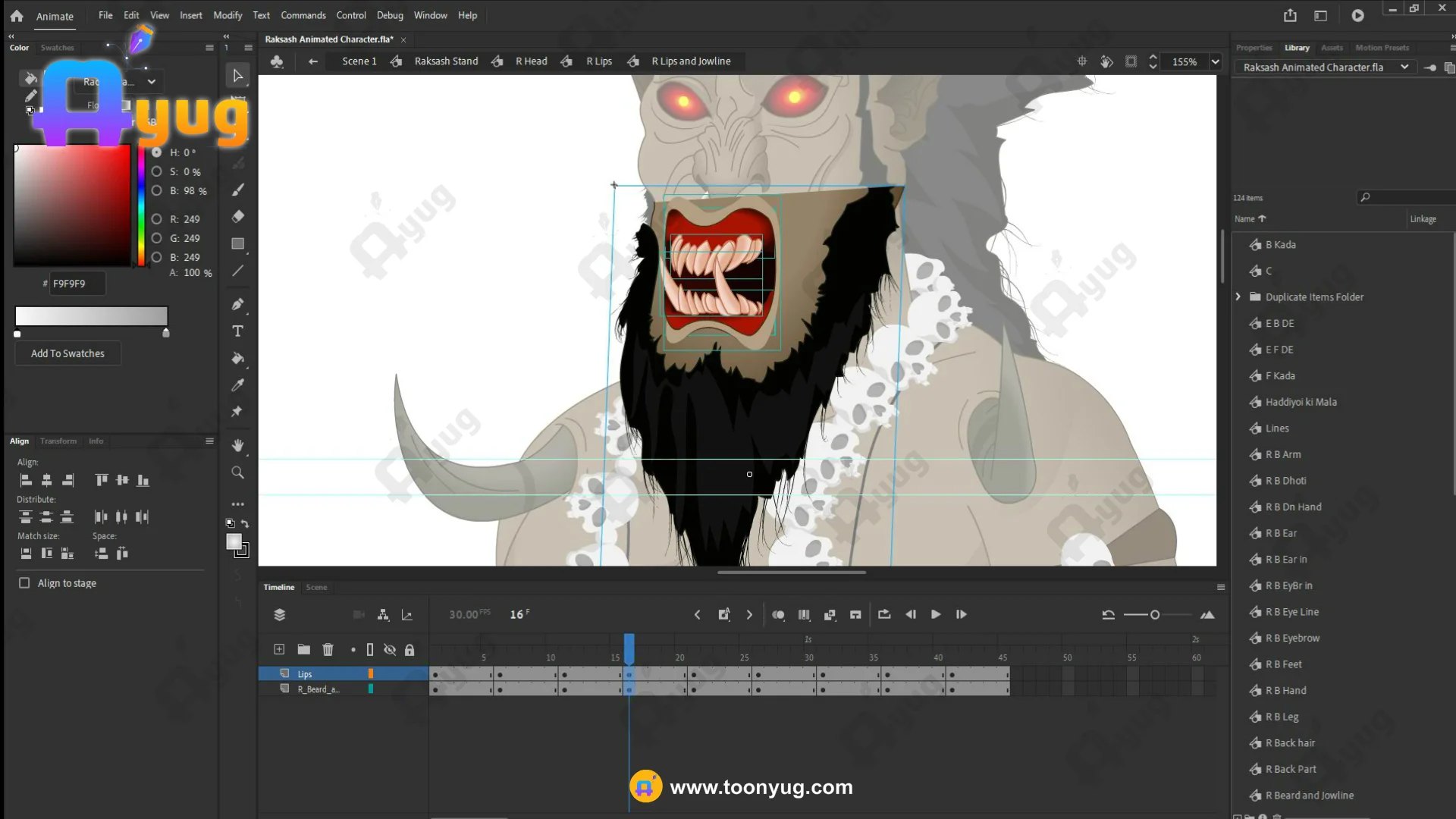This screenshot has height=819, width=1456.
Task: Open the Modify menu
Action: point(227,15)
